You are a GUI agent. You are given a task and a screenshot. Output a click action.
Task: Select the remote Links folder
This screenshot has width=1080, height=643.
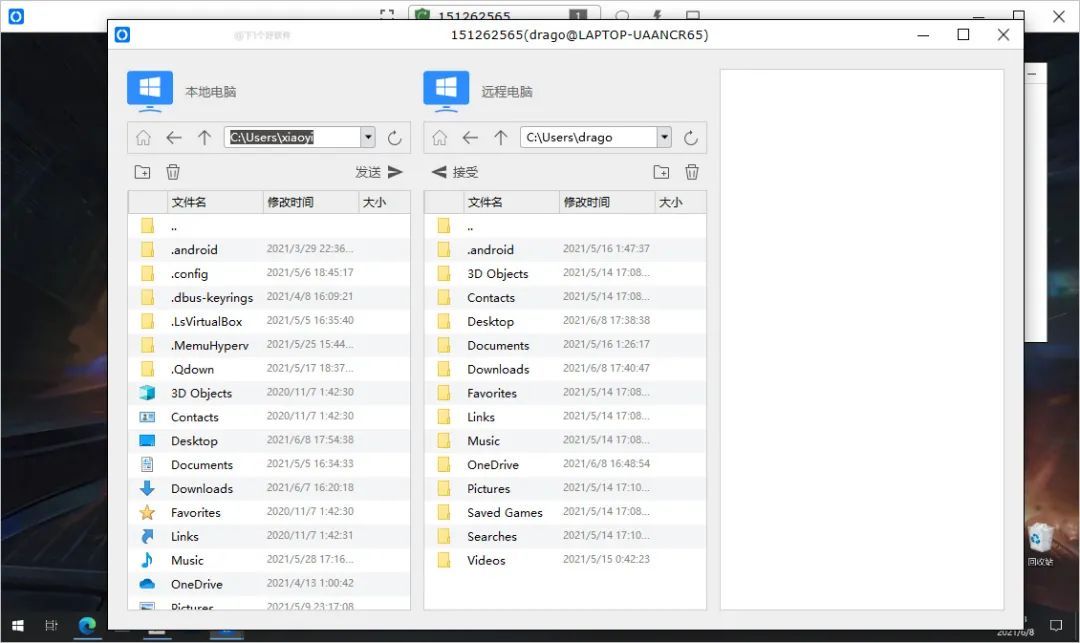tap(565, 417)
